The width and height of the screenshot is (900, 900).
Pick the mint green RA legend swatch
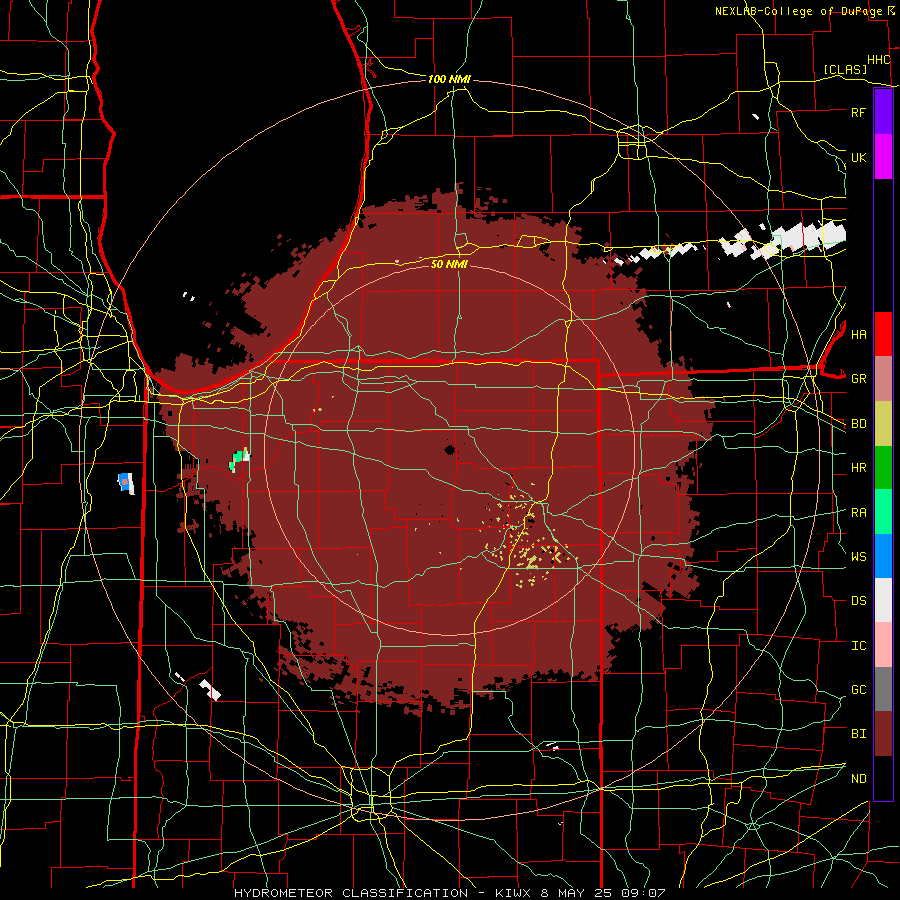pyautogui.click(x=883, y=512)
